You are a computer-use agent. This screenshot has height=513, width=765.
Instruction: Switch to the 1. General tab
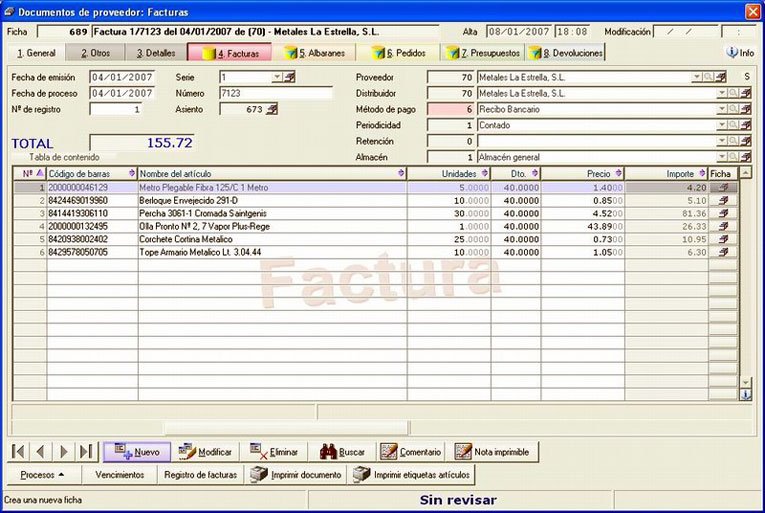click(x=36, y=53)
